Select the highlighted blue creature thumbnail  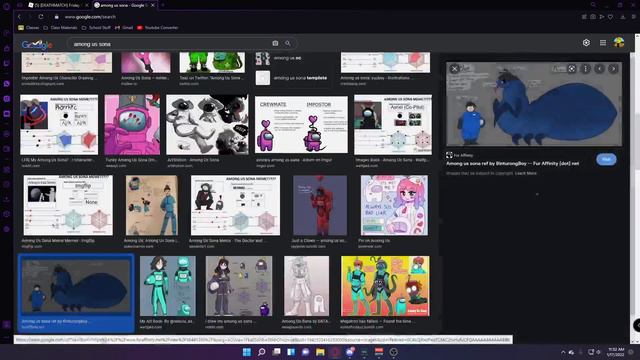point(76,286)
